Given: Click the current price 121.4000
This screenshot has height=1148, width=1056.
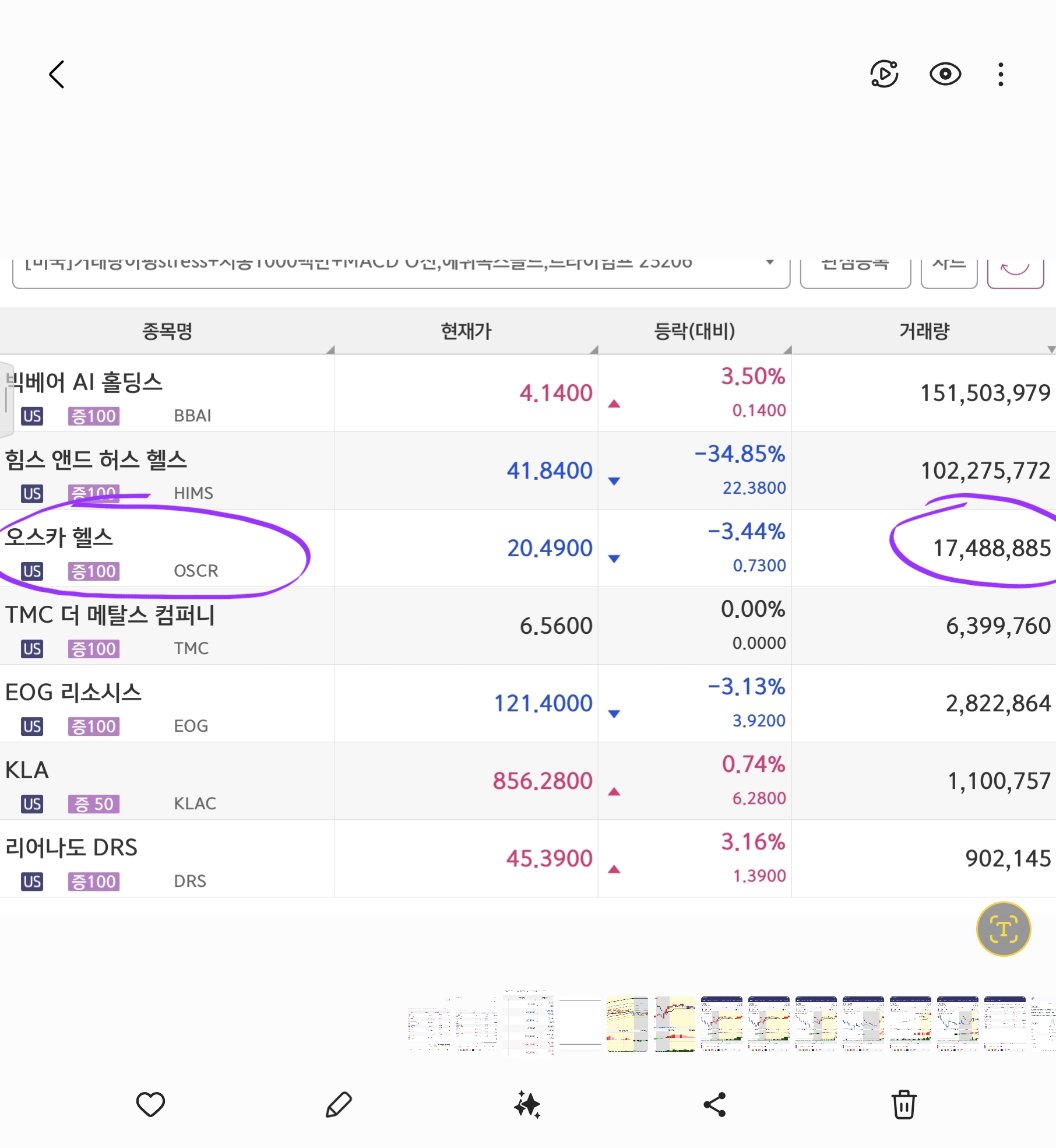Looking at the screenshot, I should click(543, 704).
